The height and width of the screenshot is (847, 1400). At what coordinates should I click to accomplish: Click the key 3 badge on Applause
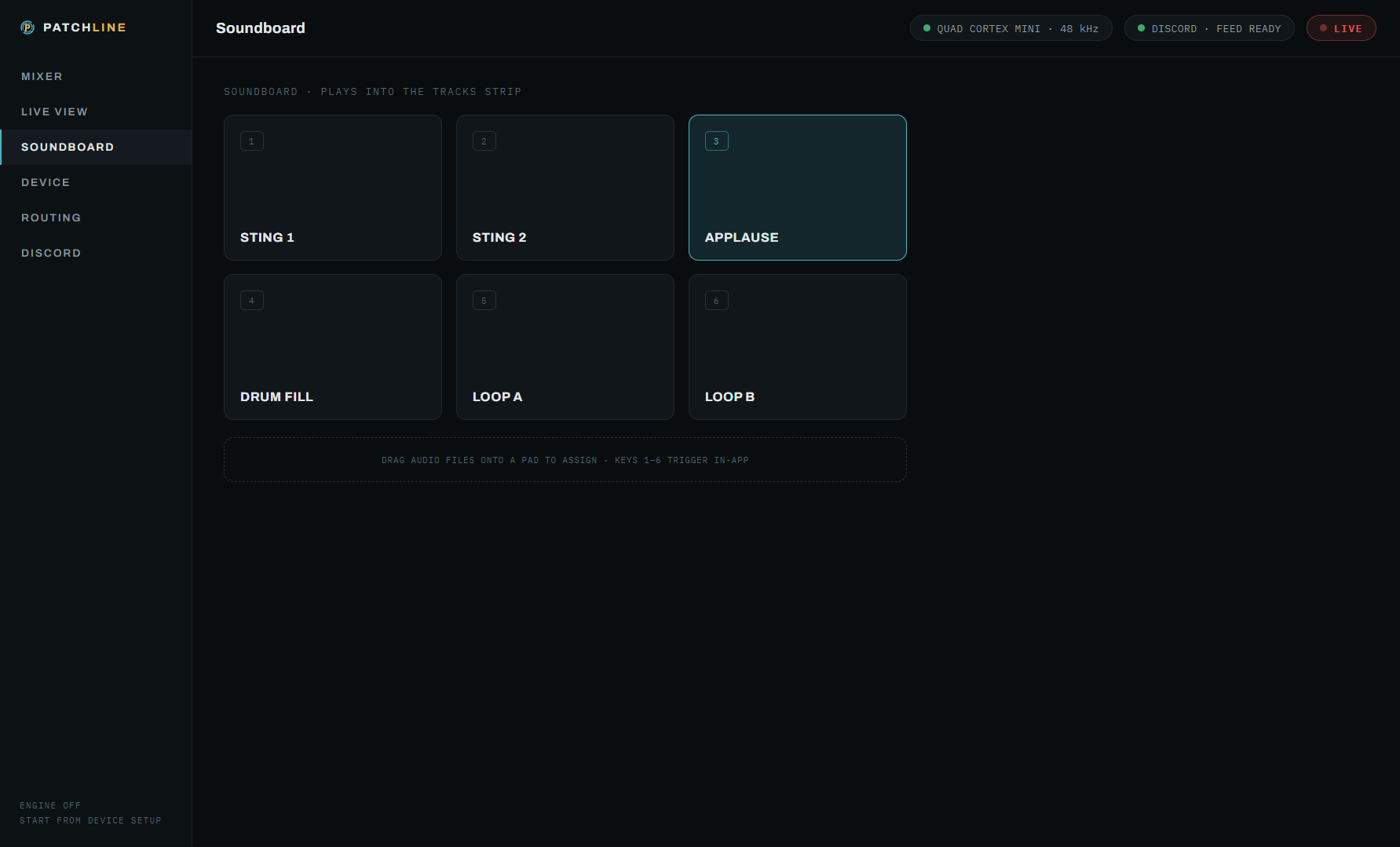[x=717, y=141]
